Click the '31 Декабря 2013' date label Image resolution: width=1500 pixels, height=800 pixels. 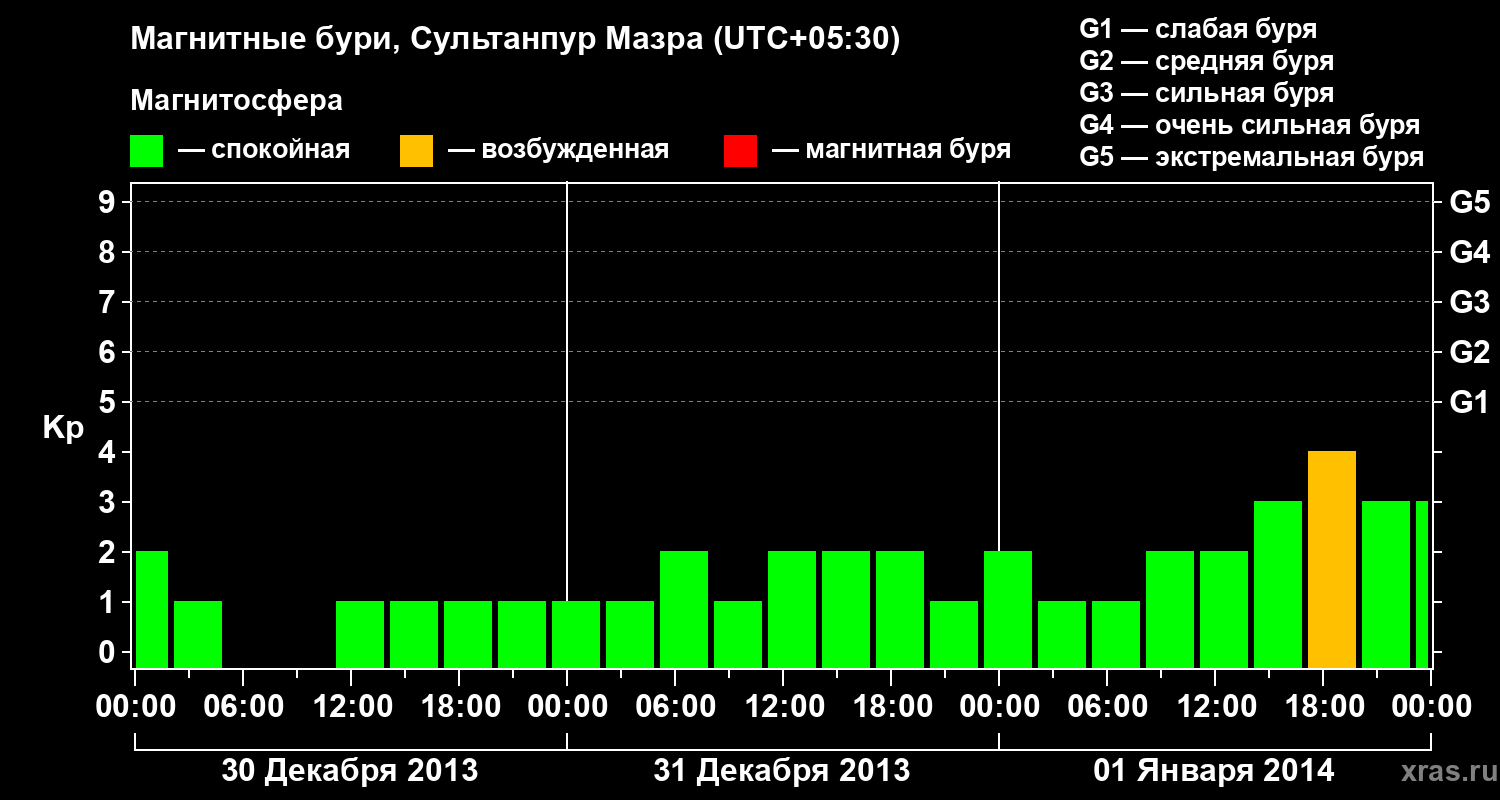coord(782,771)
